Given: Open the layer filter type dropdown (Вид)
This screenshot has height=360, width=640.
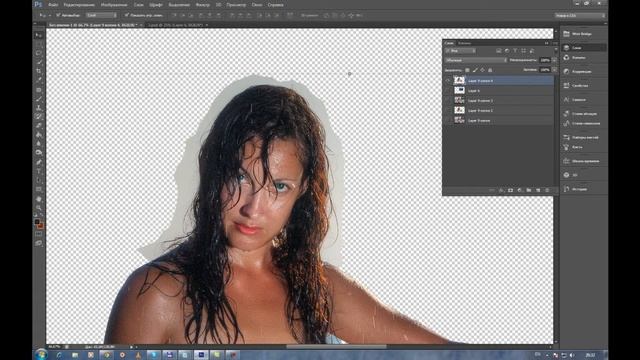Looking at the screenshot, I should point(461,51).
